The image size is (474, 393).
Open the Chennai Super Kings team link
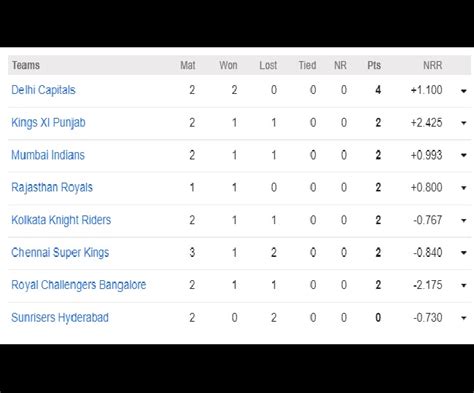point(60,253)
